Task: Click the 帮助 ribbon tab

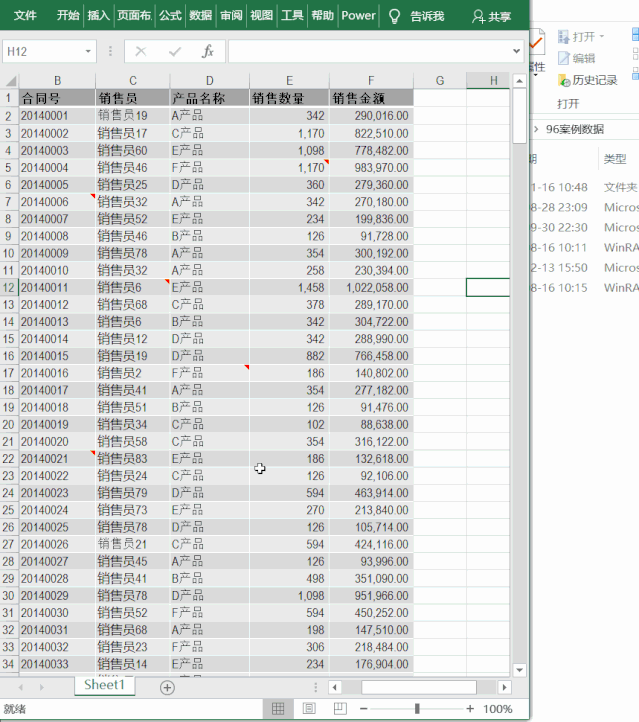Action: tap(322, 16)
